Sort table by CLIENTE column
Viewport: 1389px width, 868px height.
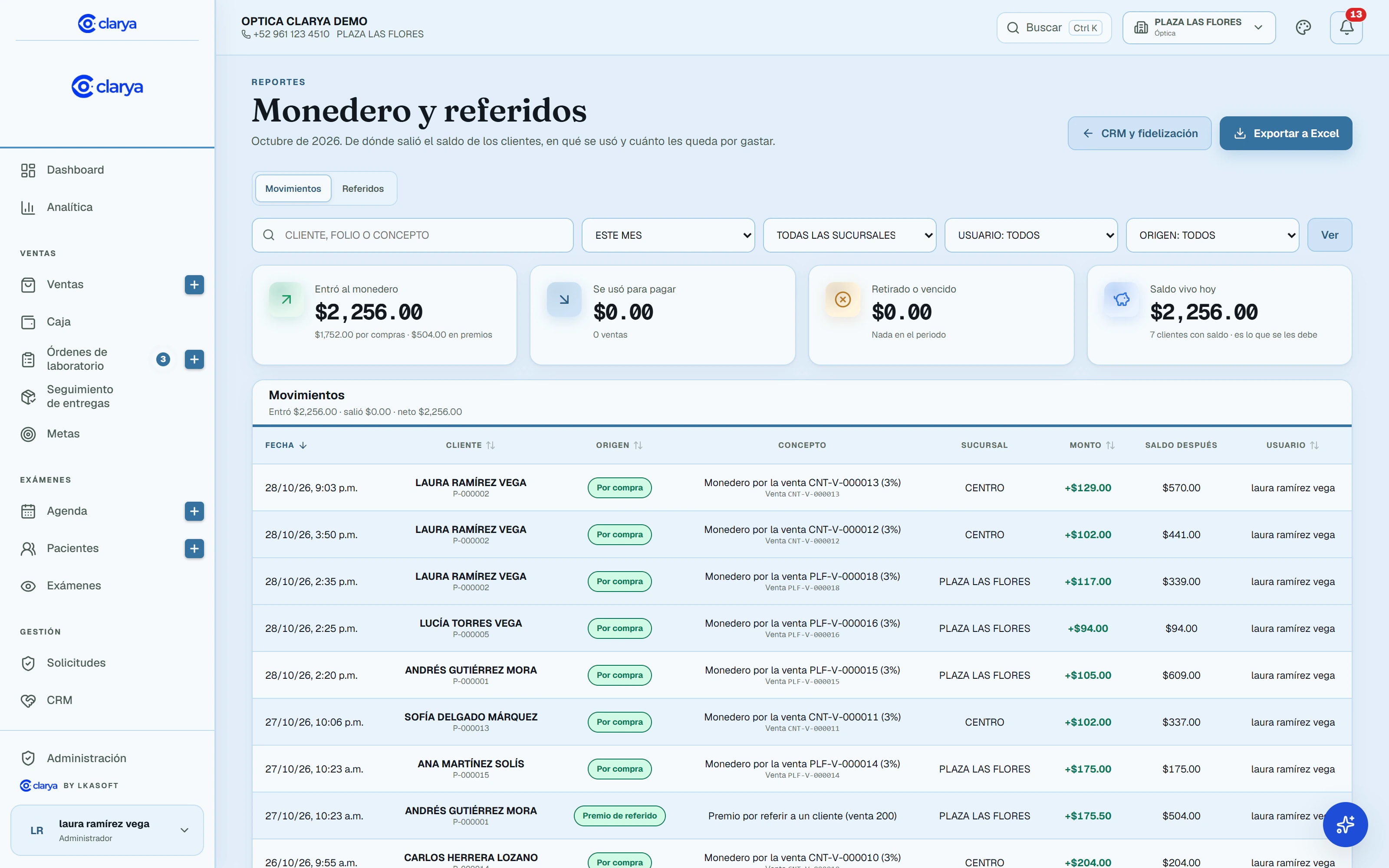tap(470, 445)
